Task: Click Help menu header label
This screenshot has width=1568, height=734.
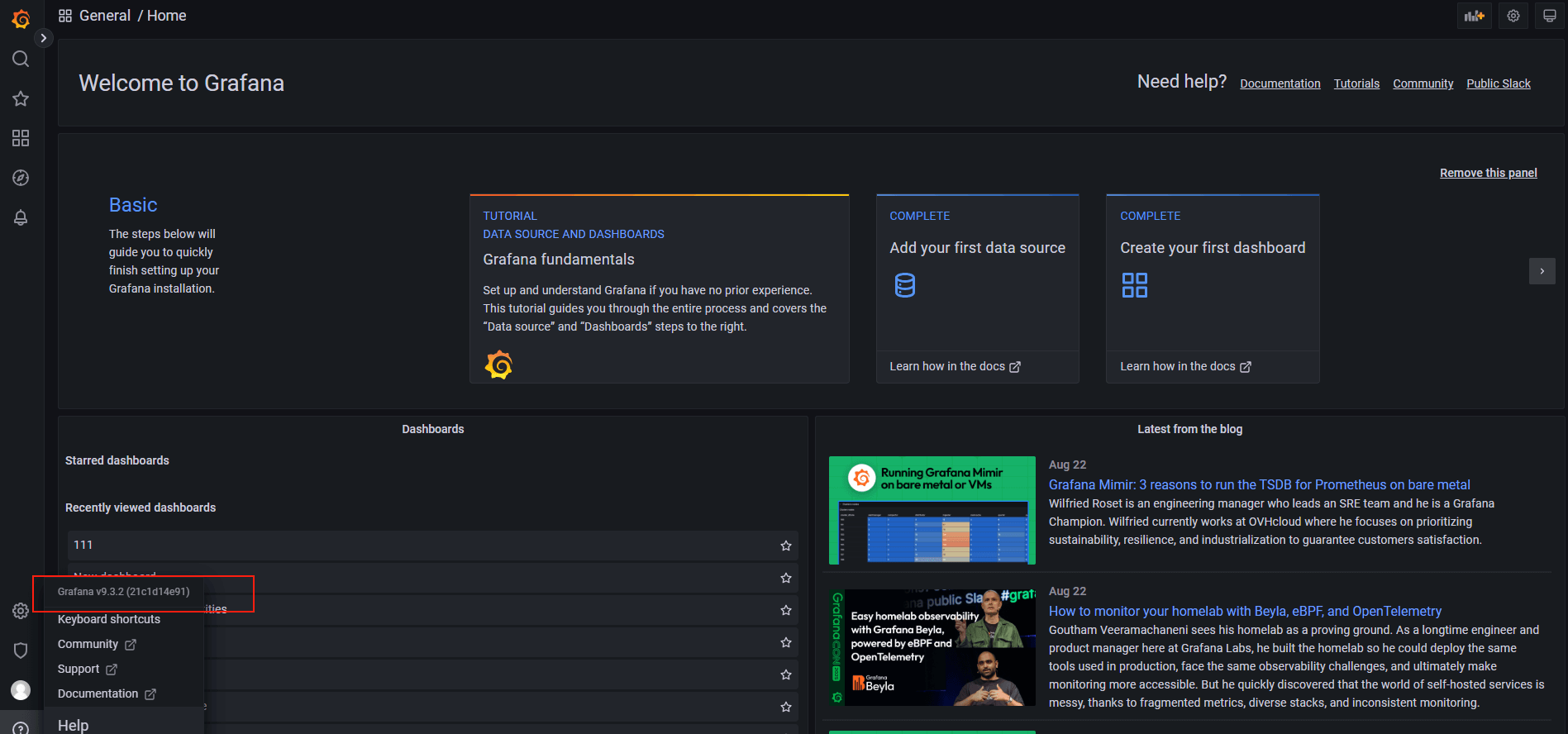Action: point(74,725)
